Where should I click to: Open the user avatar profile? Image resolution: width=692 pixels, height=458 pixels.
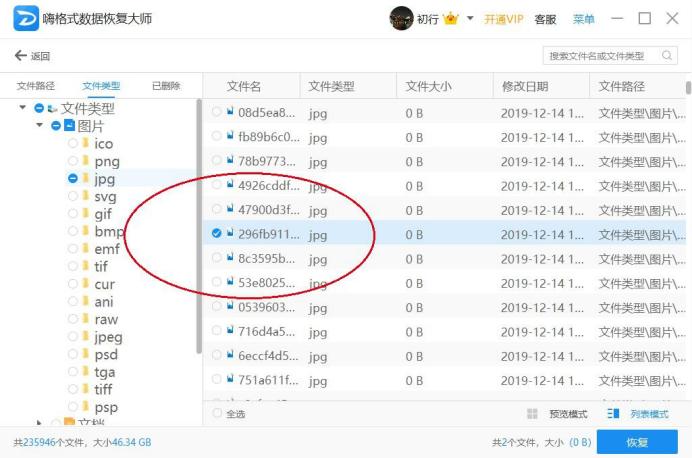click(x=401, y=19)
